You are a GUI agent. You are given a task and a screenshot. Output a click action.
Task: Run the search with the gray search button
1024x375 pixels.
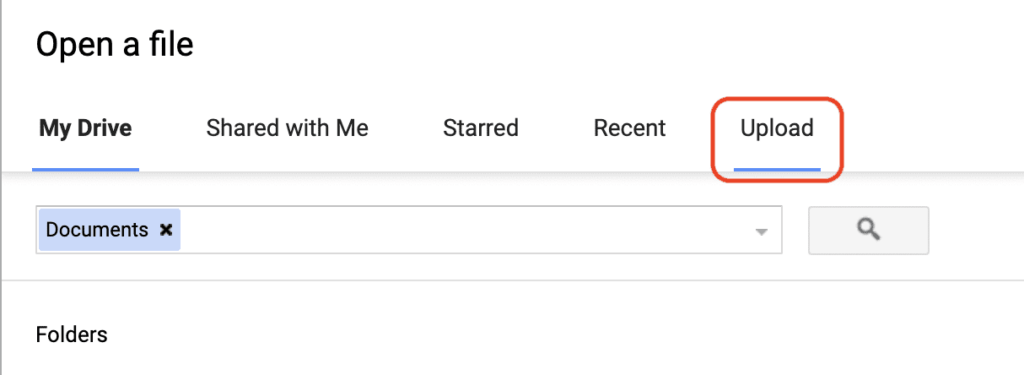[869, 230]
